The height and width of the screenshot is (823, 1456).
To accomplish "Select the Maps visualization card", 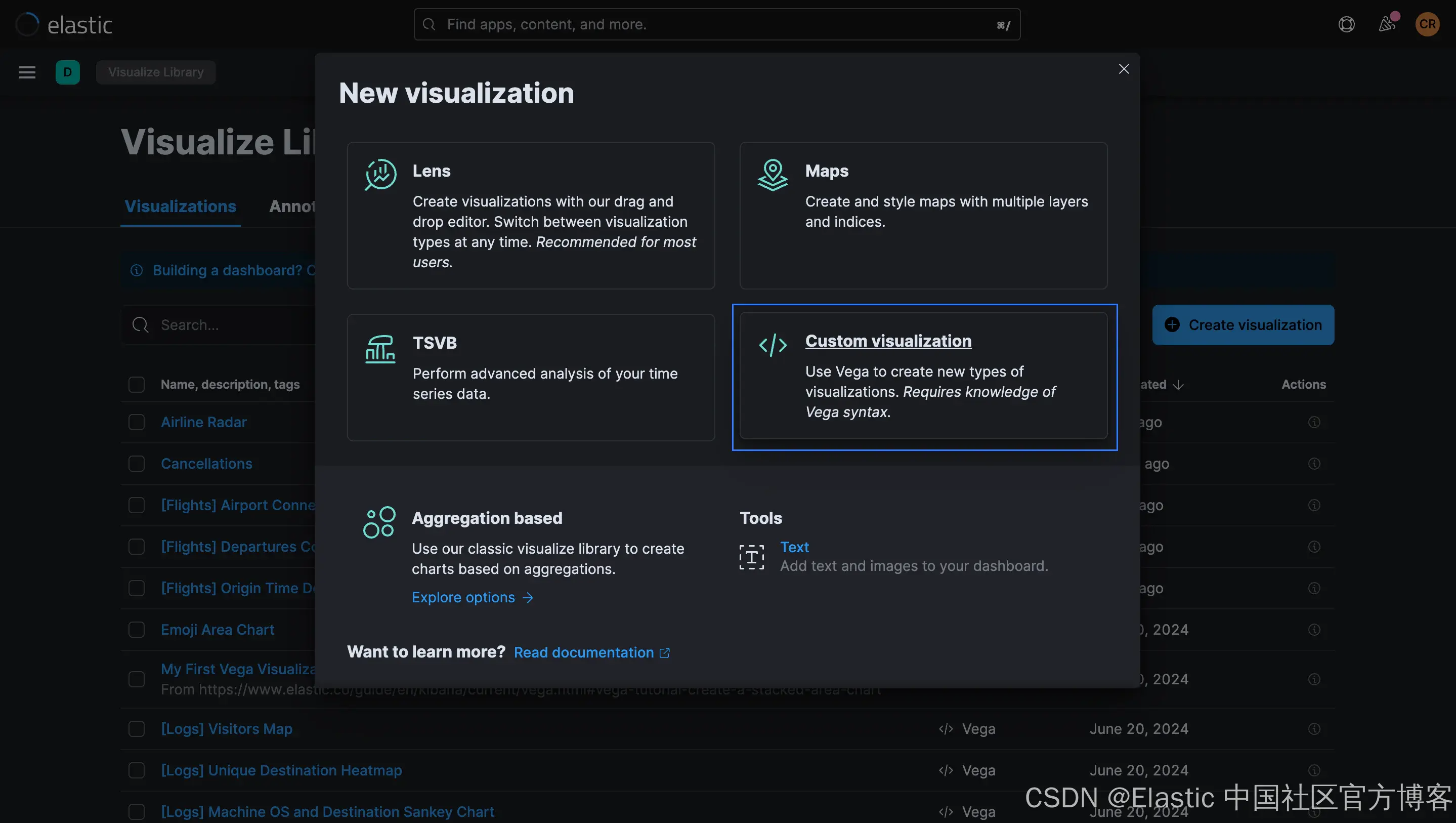I will coord(923,216).
